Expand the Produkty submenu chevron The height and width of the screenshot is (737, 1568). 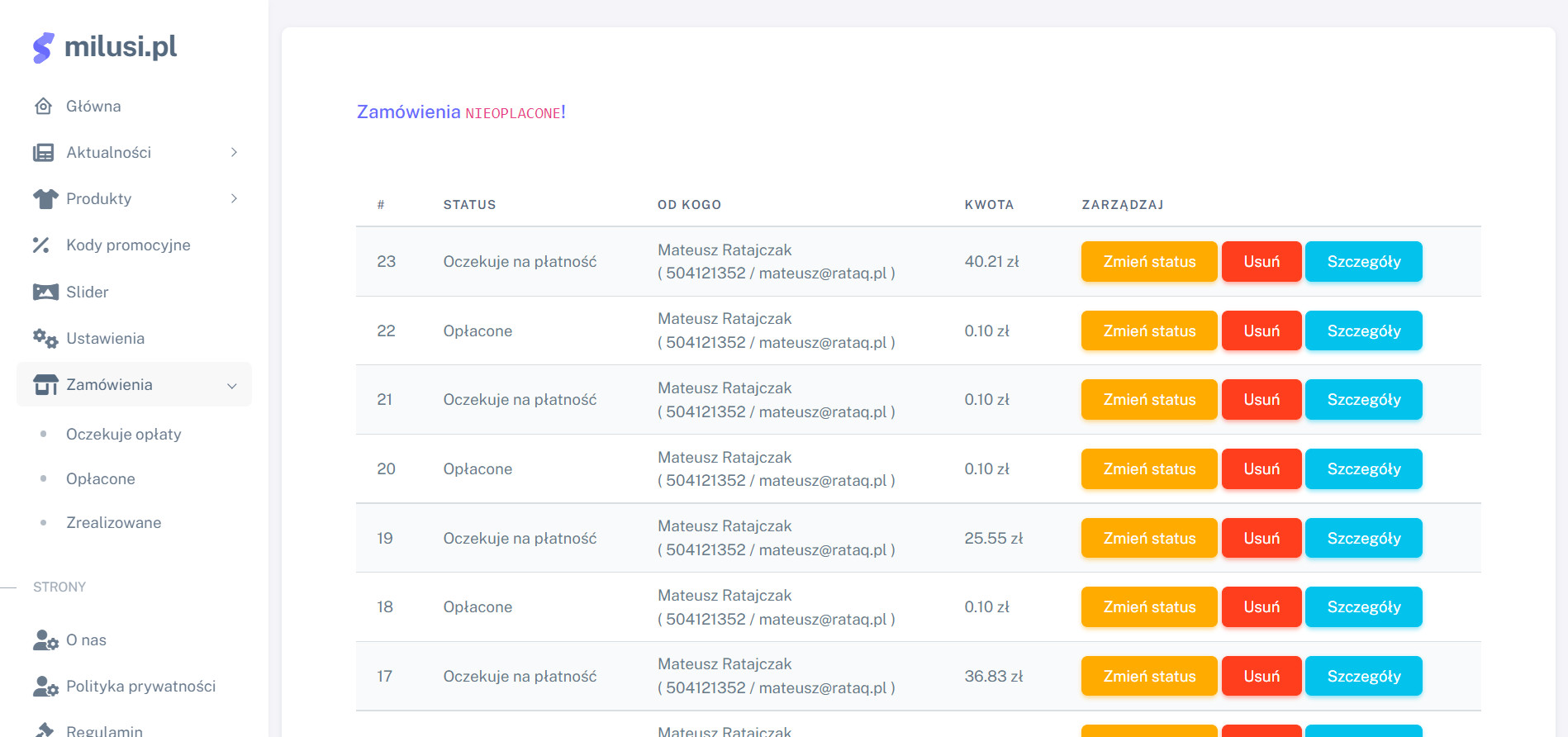(x=234, y=198)
